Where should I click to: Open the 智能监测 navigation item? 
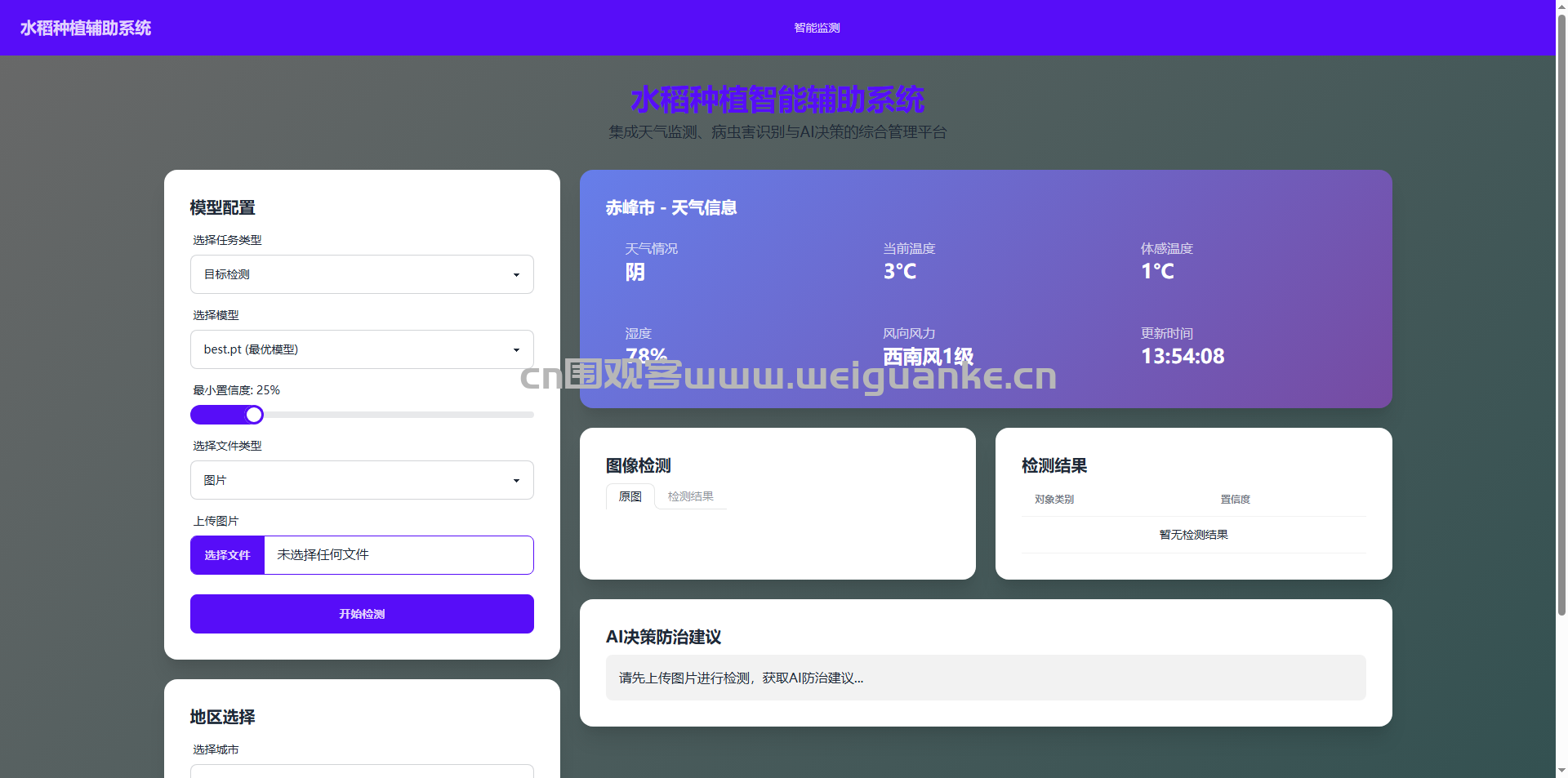tap(817, 28)
